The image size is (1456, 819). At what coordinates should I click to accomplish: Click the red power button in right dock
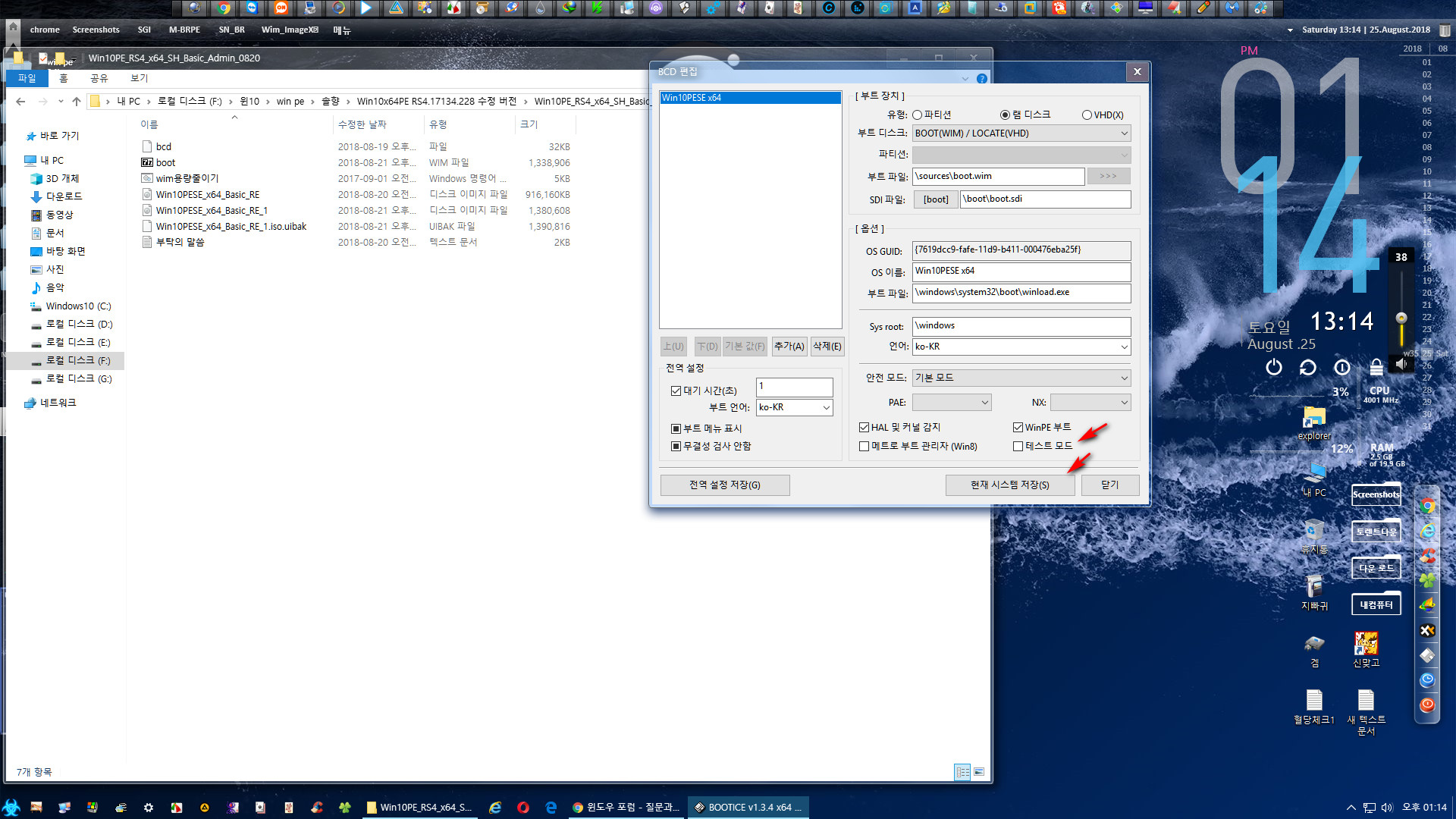[x=1428, y=705]
